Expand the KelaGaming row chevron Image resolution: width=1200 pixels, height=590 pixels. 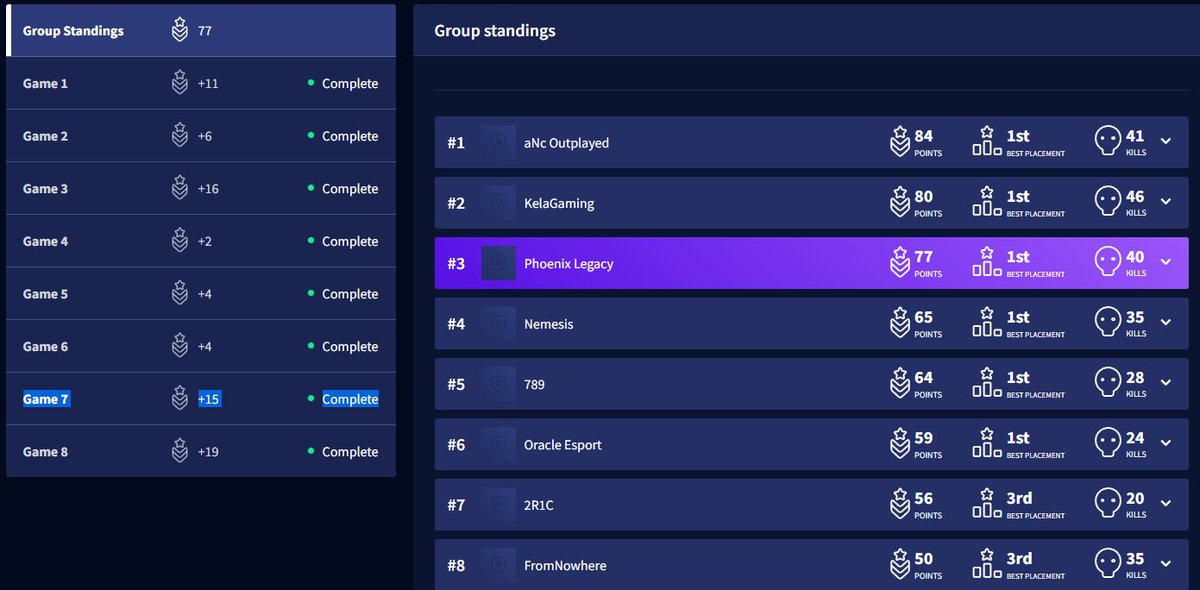[1165, 202]
